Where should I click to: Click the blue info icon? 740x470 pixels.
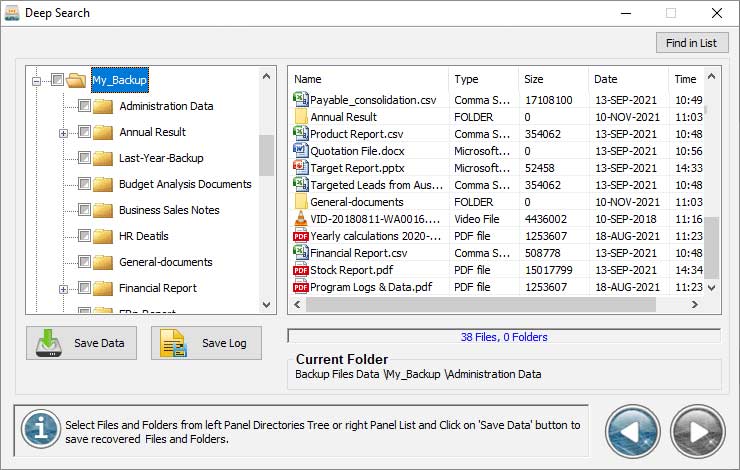[x=41, y=431]
